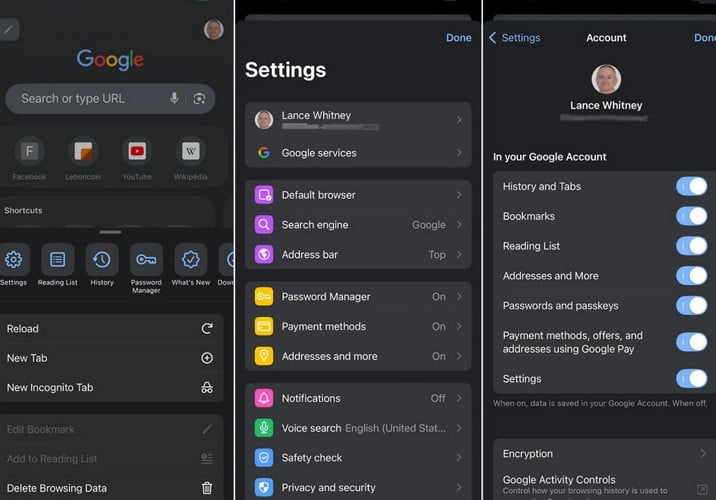Viewport: 716px width, 500px height.
Task: Open Google Activity Controls link
Action: click(605, 485)
